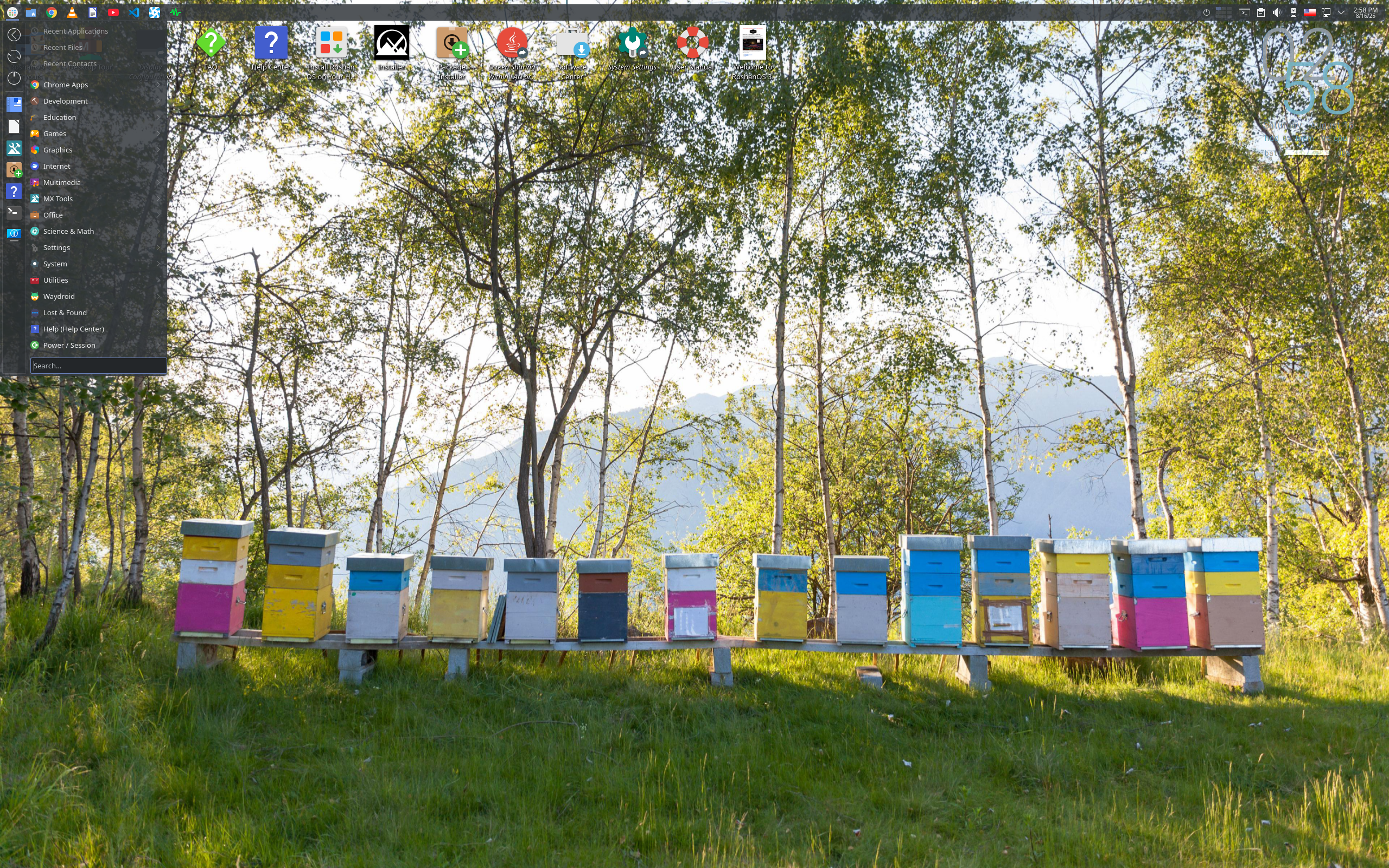The width and height of the screenshot is (1389, 868).
Task: Click the power icon in menu sidebar
Action: (x=14, y=78)
